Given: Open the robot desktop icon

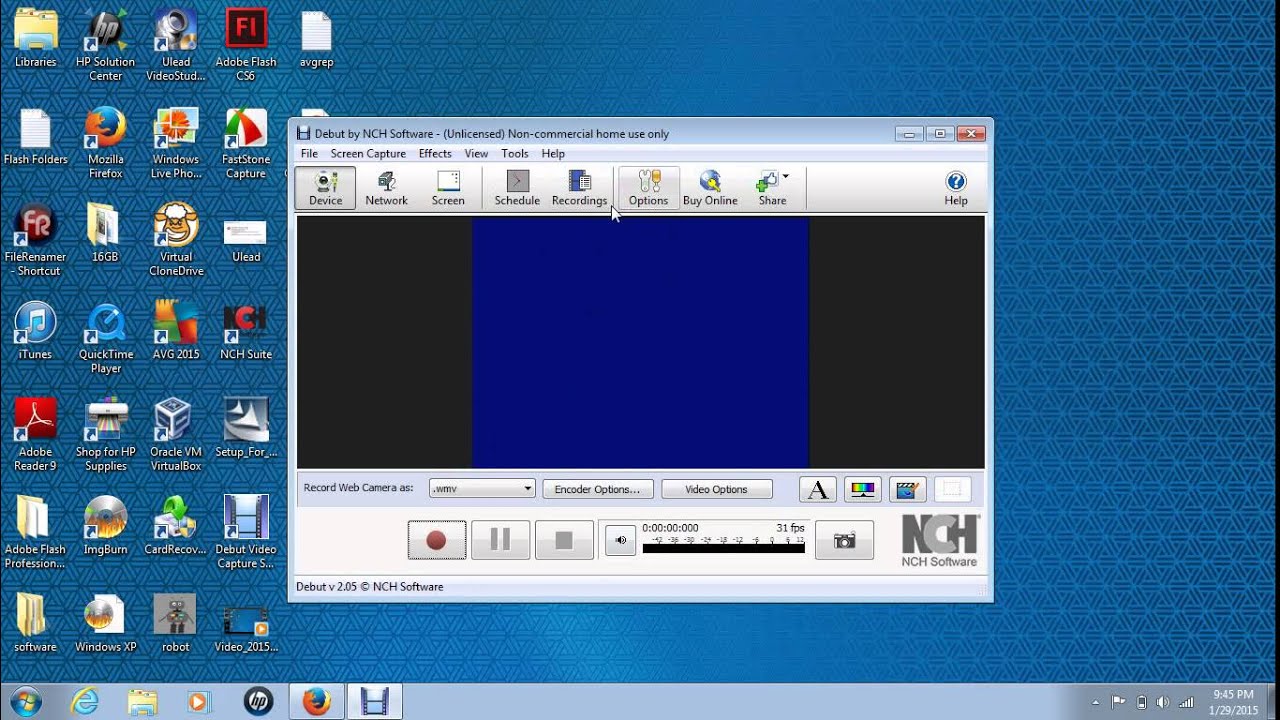Looking at the screenshot, I should (175, 624).
